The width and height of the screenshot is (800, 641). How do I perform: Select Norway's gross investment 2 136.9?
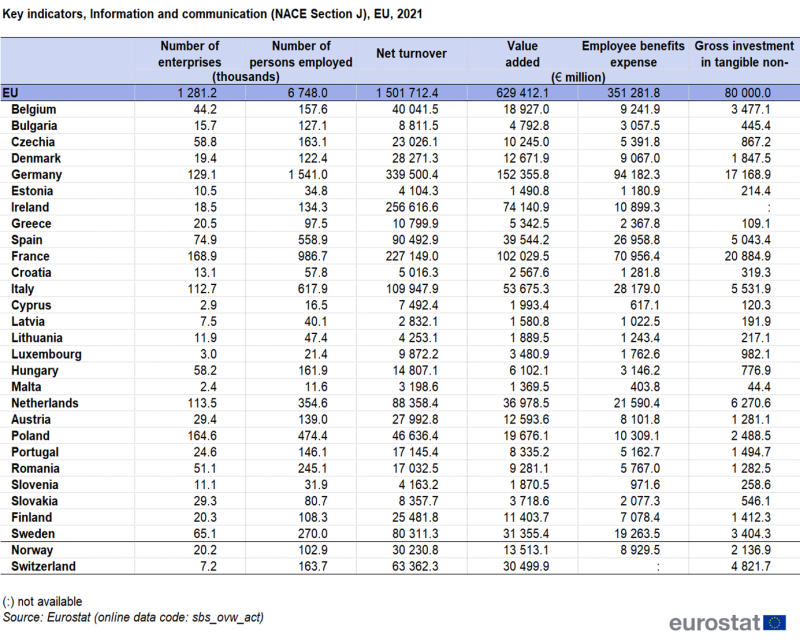(x=751, y=550)
